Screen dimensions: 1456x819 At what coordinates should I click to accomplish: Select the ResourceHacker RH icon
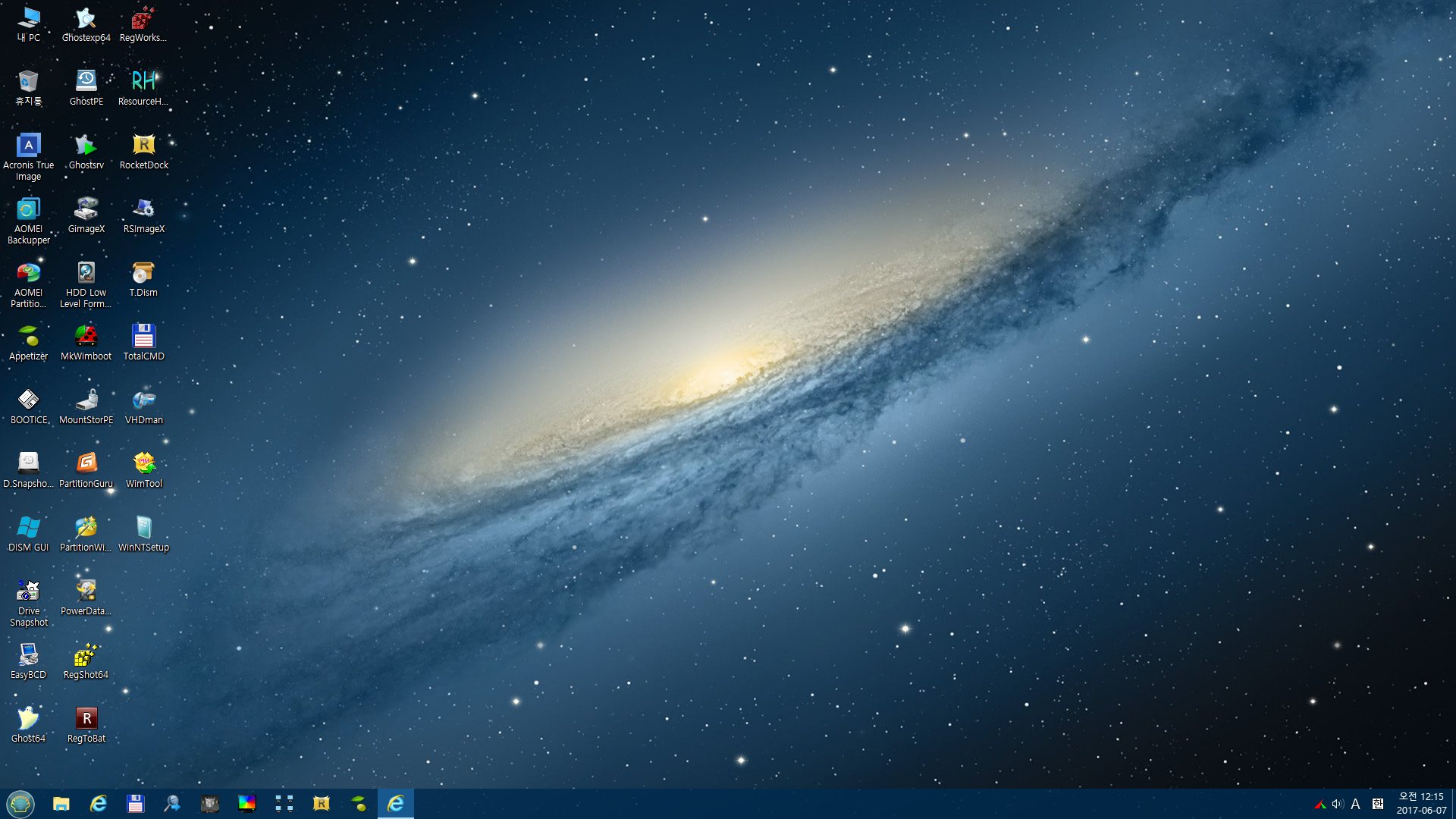143,88
